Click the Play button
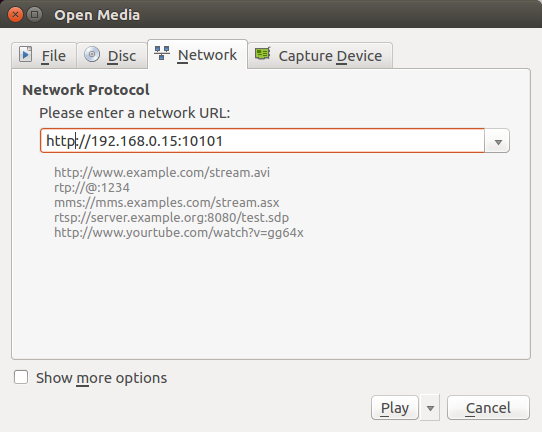Viewport: 542px width, 432px height. click(395, 408)
